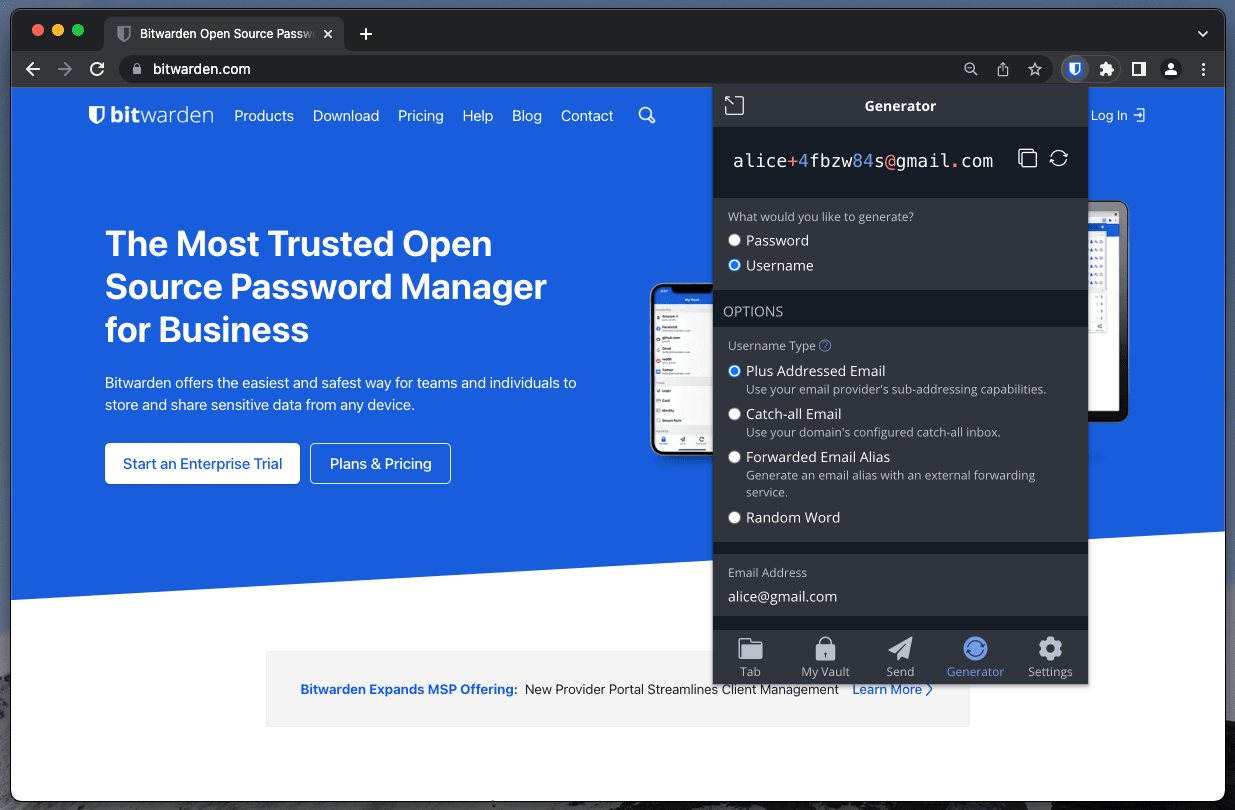Click the Plans & Pricing button
Viewport: 1235px width, 810px height.
pyautogui.click(x=380, y=463)
